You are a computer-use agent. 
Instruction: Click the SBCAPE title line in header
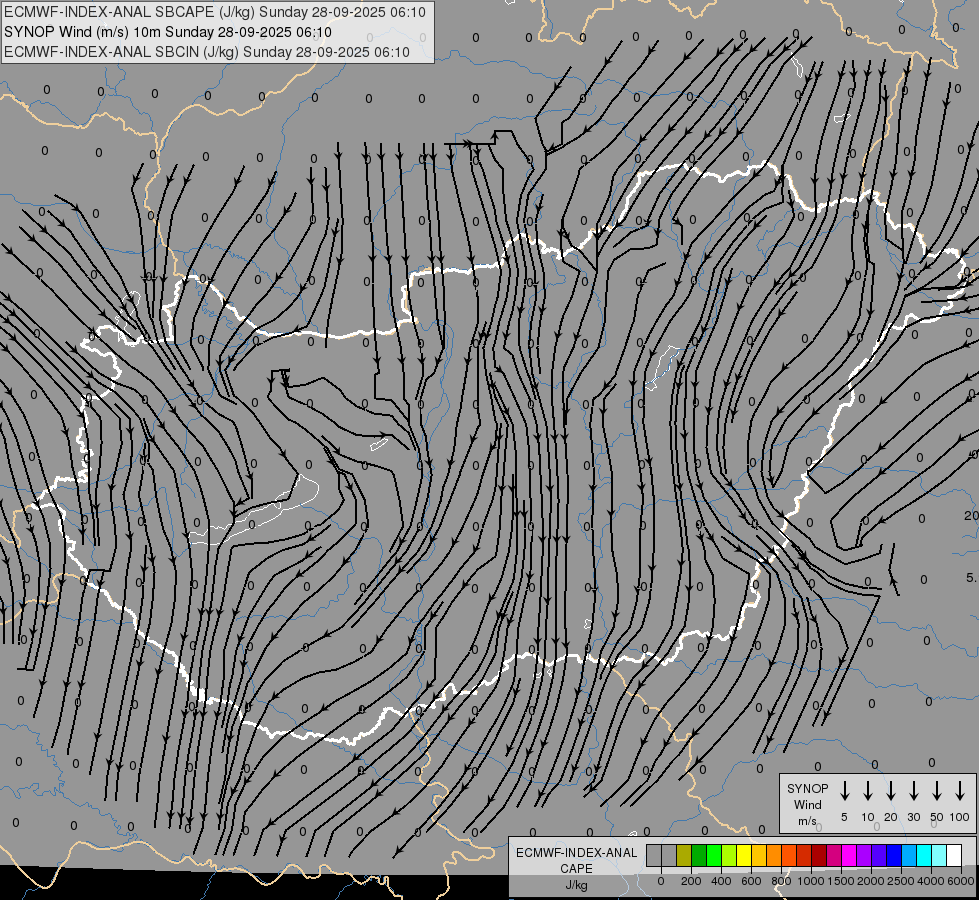[215, 12]
